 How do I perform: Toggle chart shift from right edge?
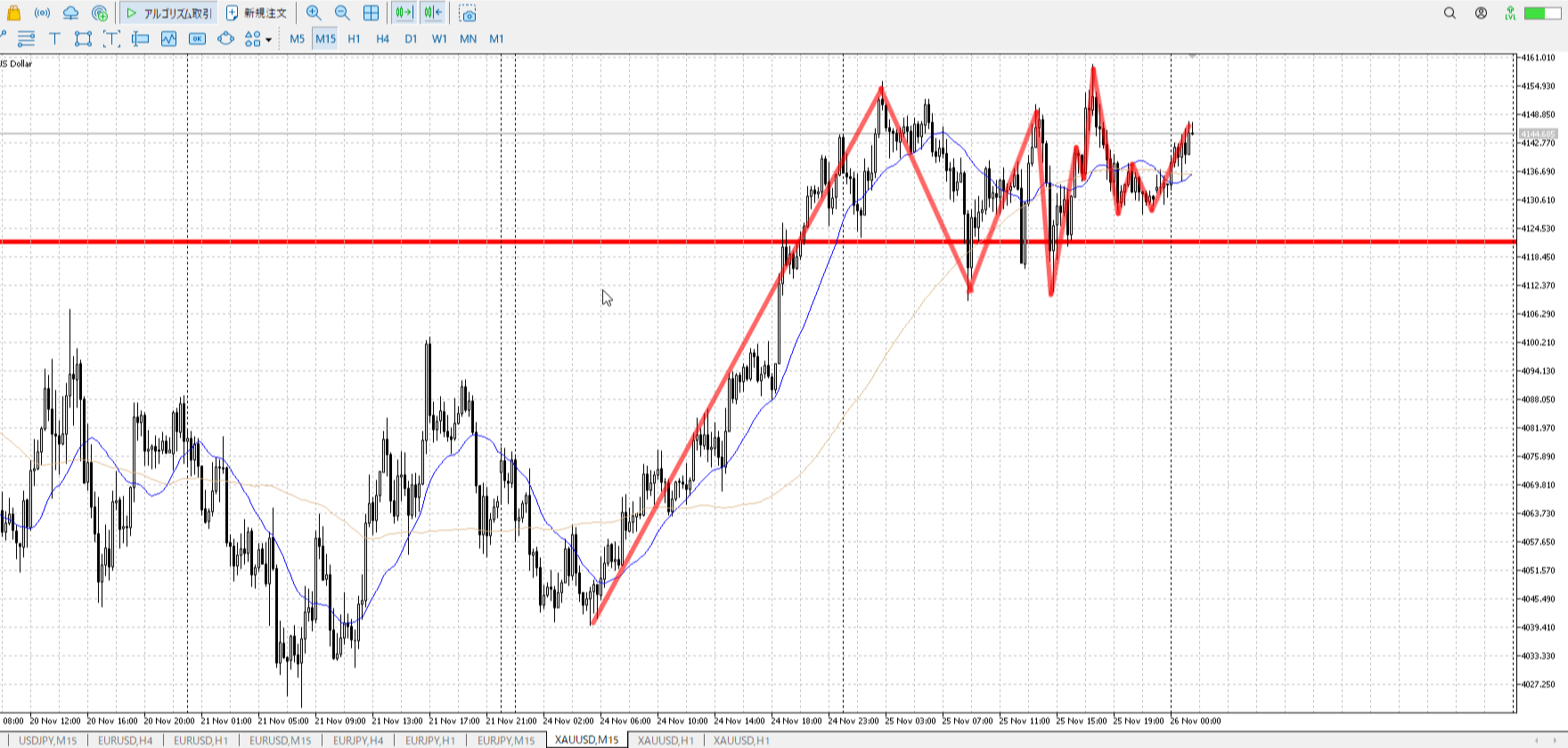pyautogui.click(x=433, y=13)
